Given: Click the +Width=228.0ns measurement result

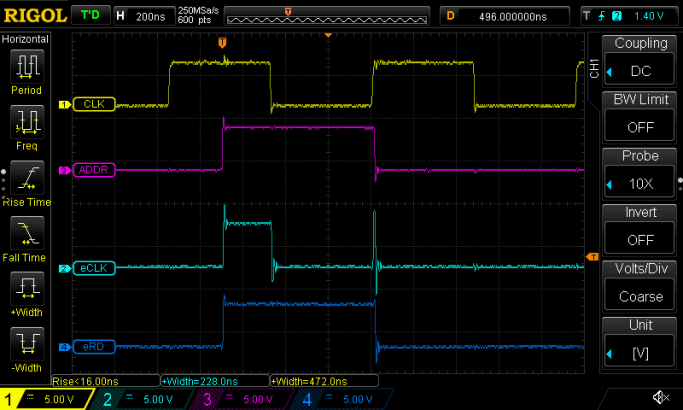Looking at the screenshot, I should [x=215, y=381].
